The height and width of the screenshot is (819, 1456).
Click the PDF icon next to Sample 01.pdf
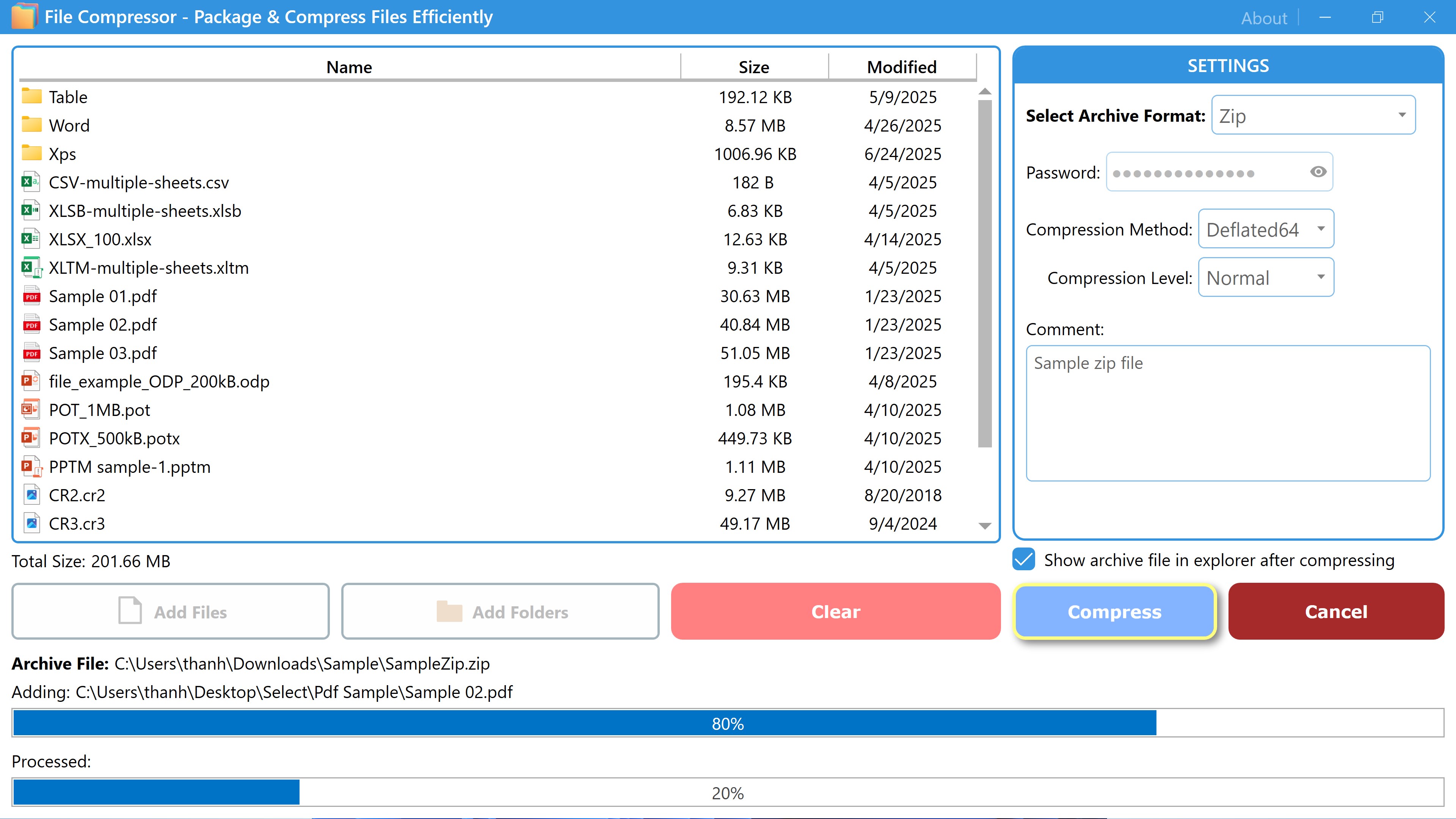pyautogui.click(x=31, y=296)
